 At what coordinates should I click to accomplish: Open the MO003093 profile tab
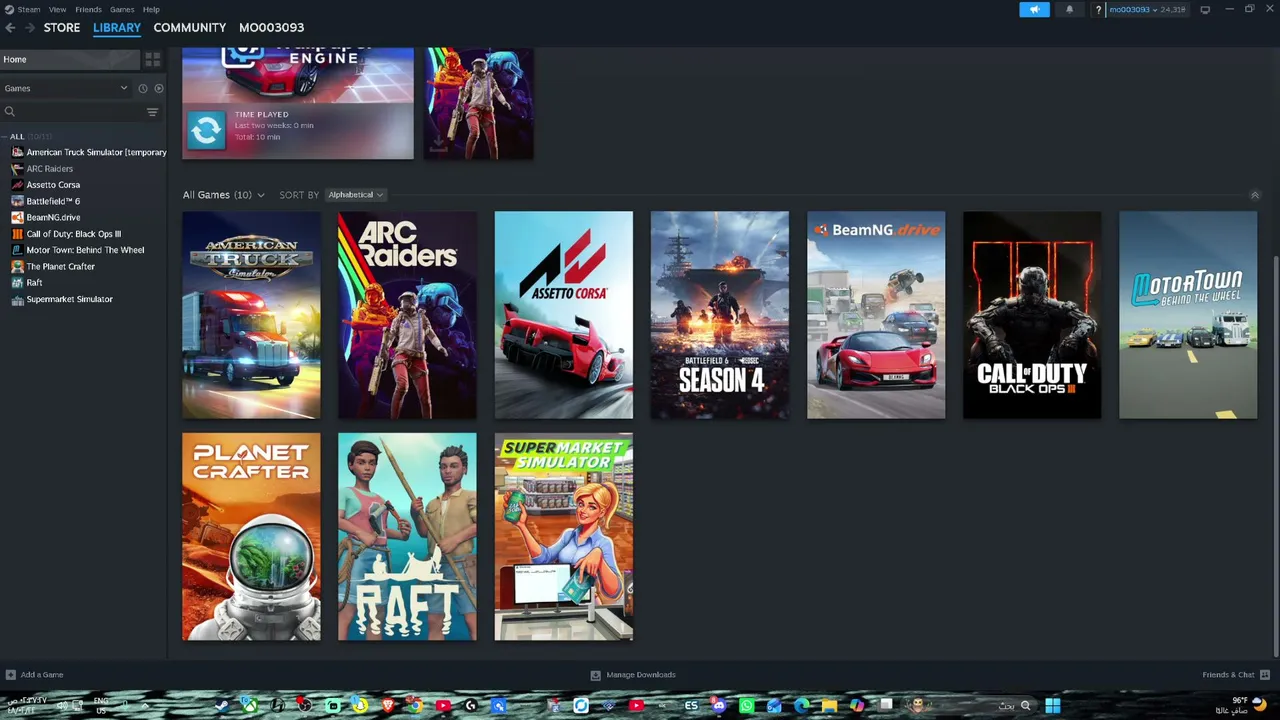pos(271,28)
